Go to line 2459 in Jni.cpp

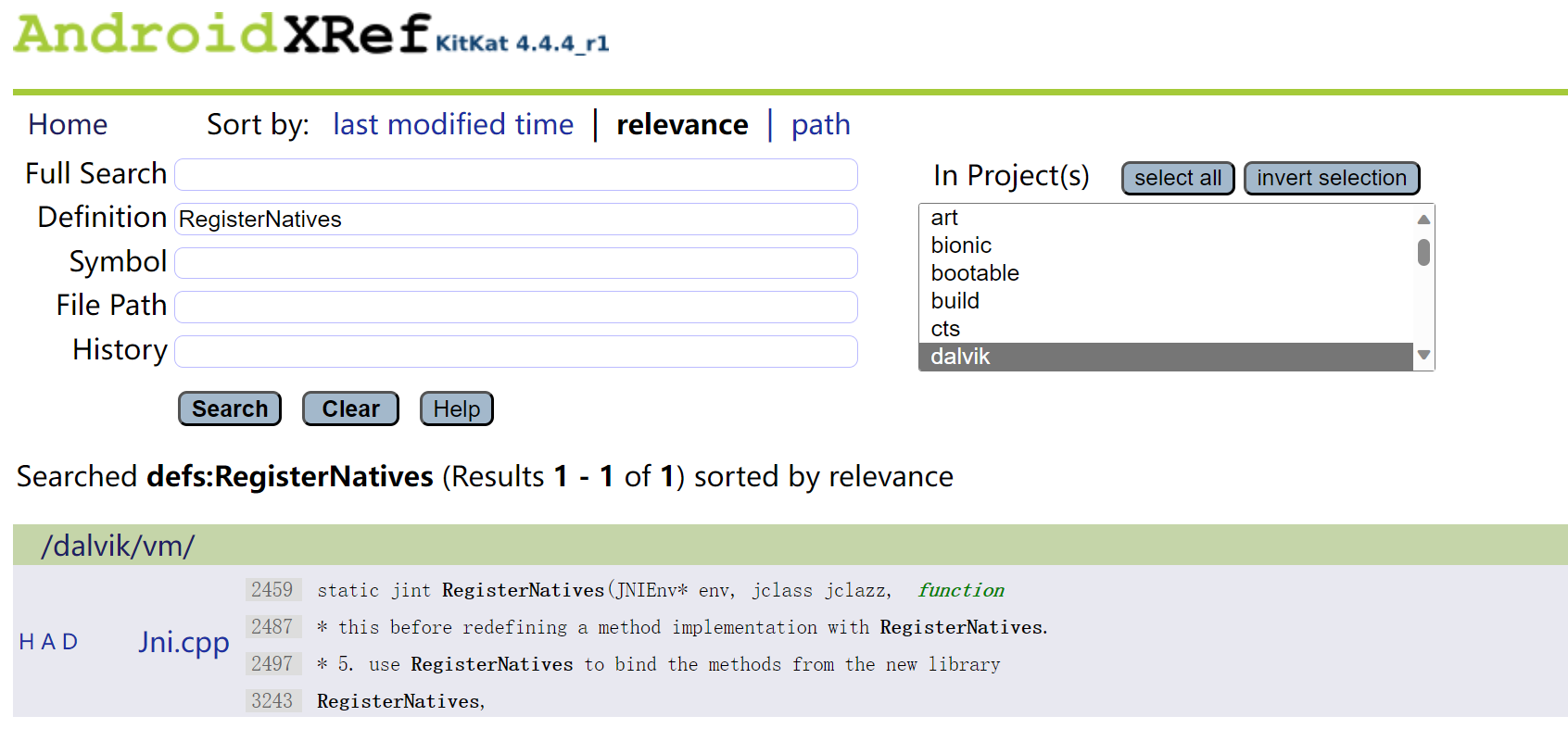point(272,590)
